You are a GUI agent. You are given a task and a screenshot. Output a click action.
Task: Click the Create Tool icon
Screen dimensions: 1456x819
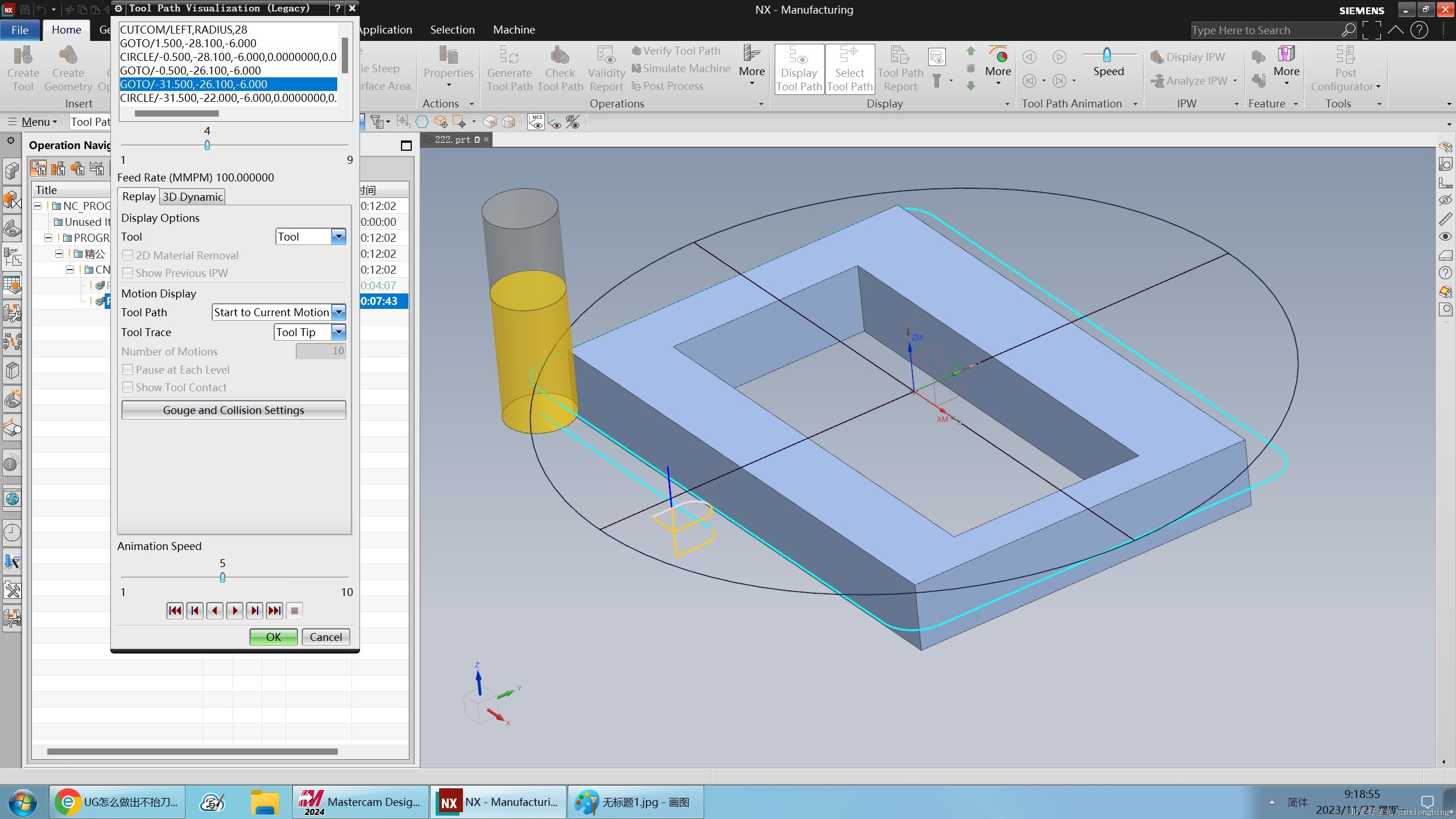pyautogui.click(x=23, y=68)
